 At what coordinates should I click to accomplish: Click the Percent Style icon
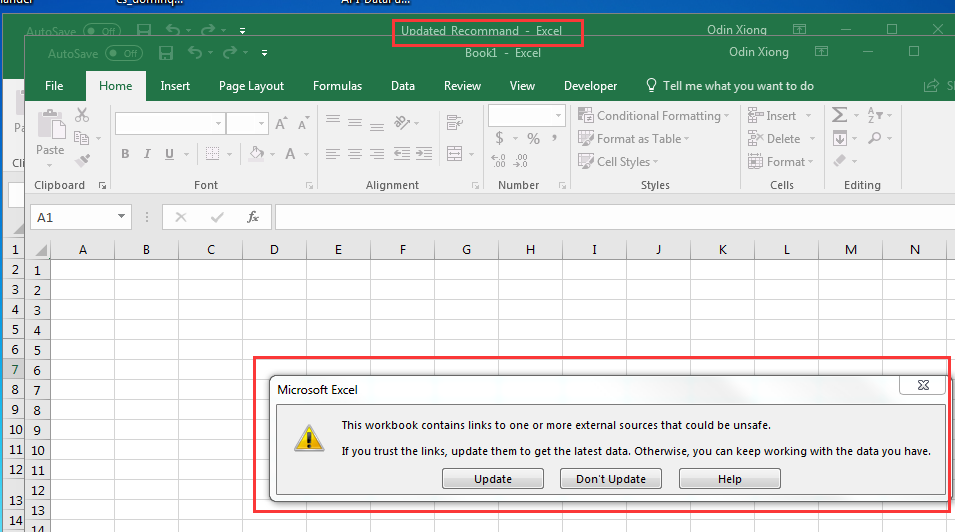(x=534, y=138)
